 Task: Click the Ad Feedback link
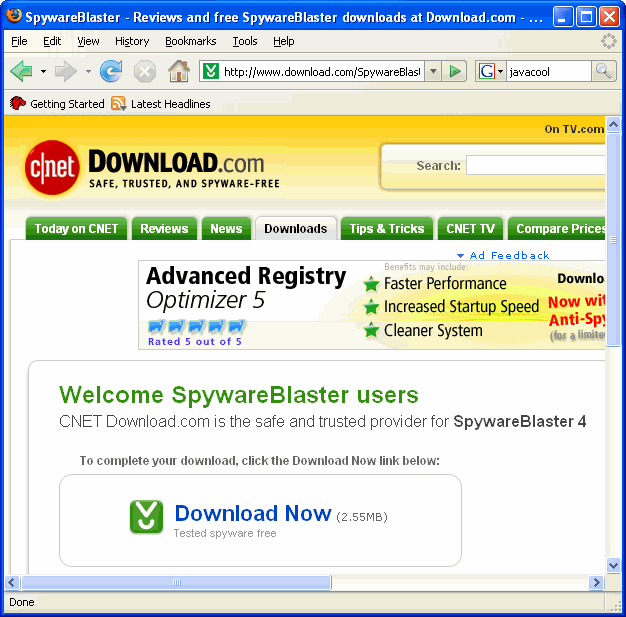tap(509, 255)
